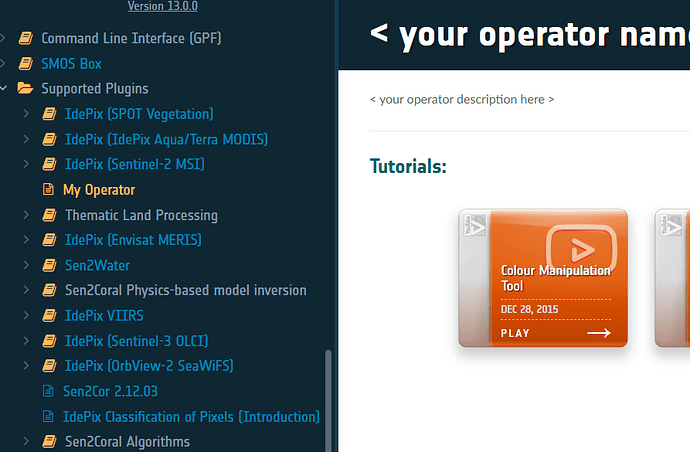Click the Sen2Water book icon
This screenshot has height=452, width=690.
(49, 265)
